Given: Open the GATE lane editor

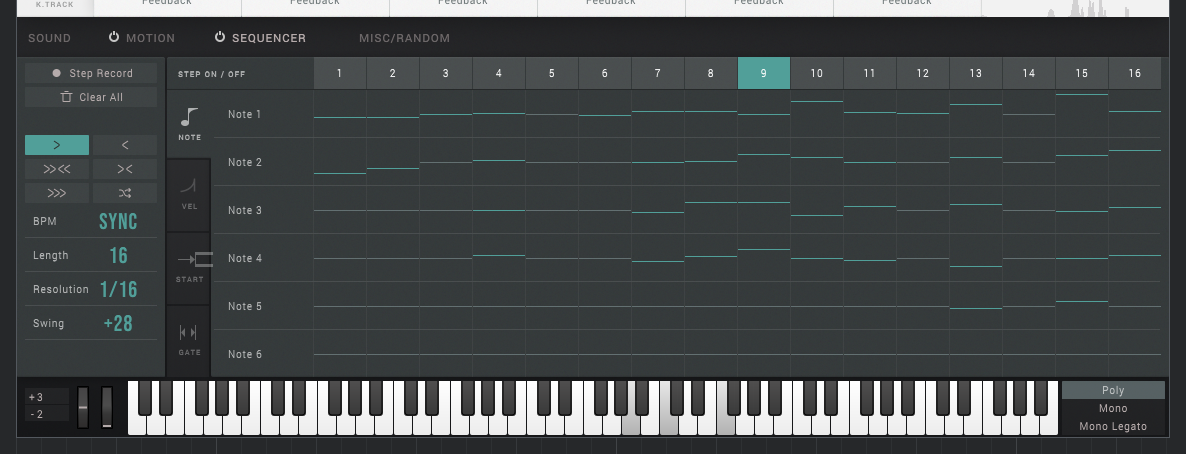Looking at the screenshot, I should click(189, 339).
